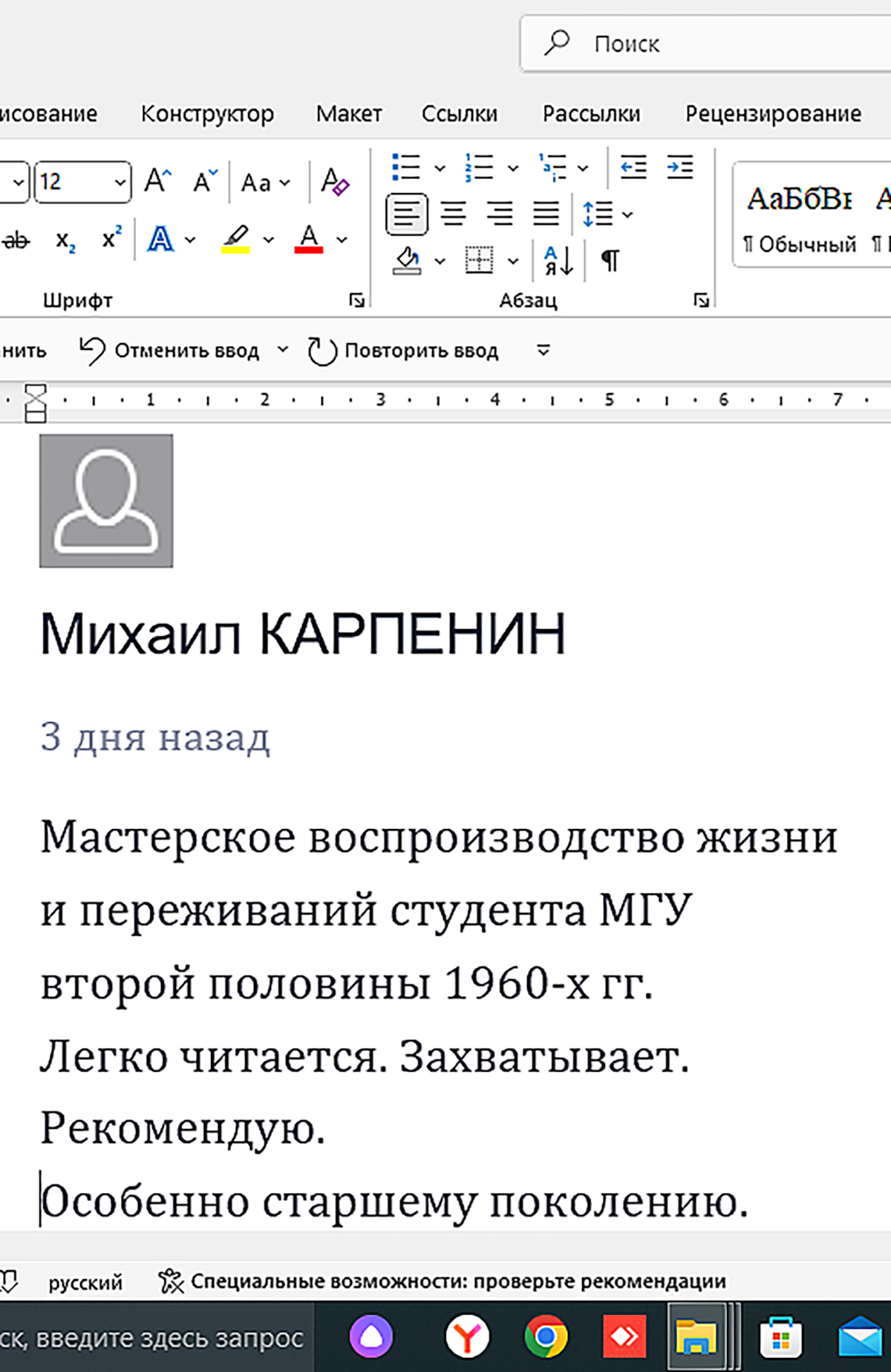The width and height of the screenshot is (891, 1372).
Task: Justify the text
Action: [x=546, y=215]
